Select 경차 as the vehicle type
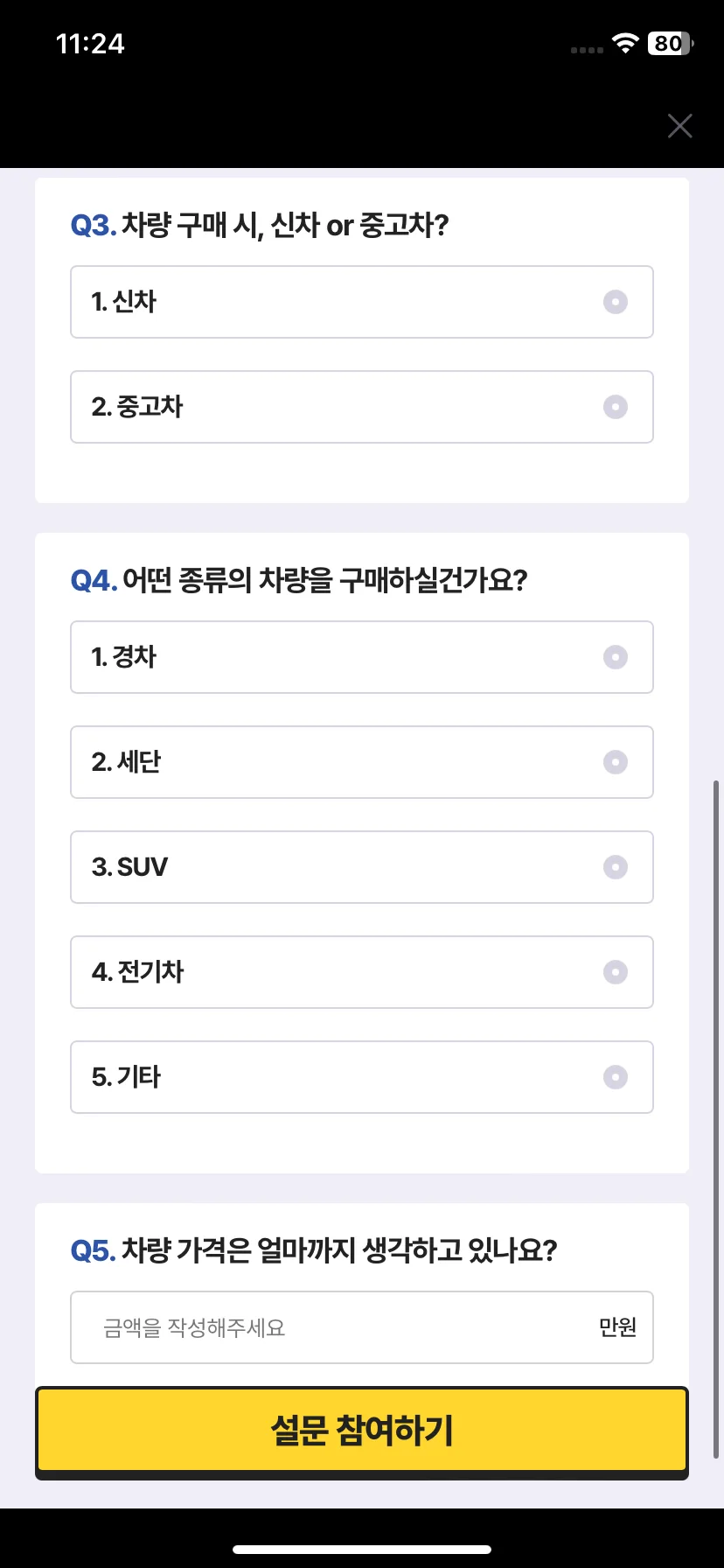 362,657
